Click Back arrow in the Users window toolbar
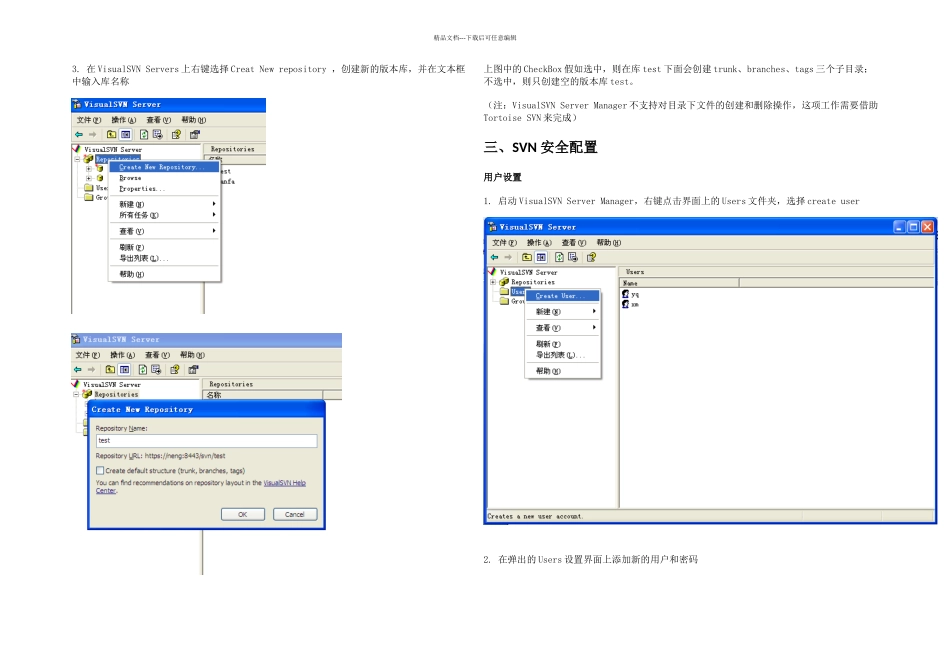This screenshot has width=950, height=672. (x=494, y=258)
